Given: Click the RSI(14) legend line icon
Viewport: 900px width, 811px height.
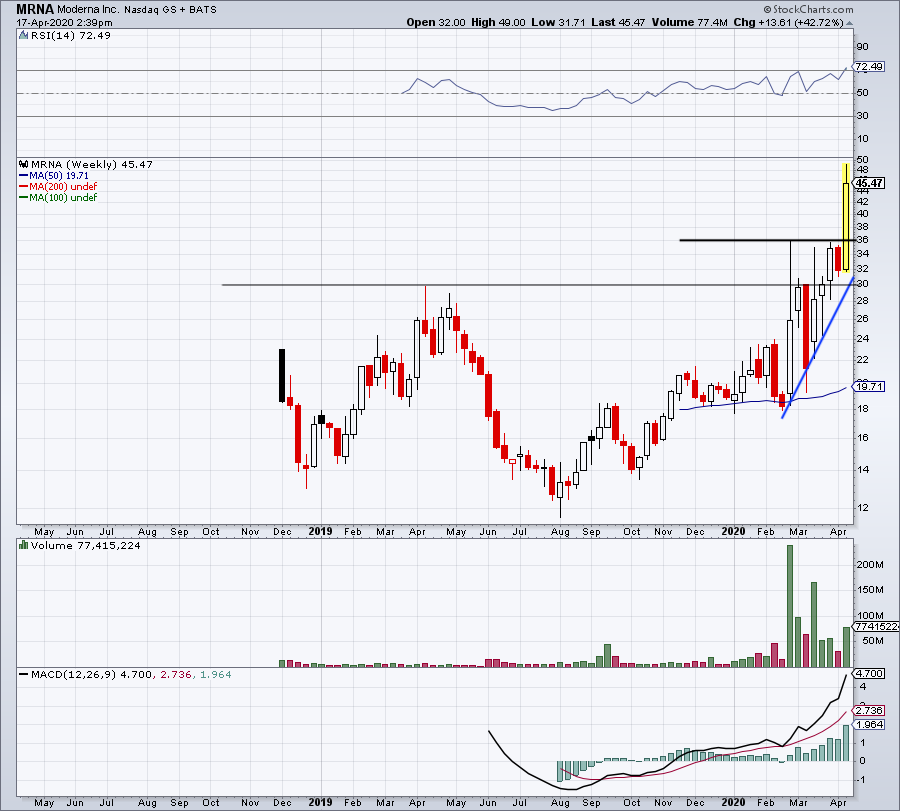Looking at the screenshot, I should point(24,36).
